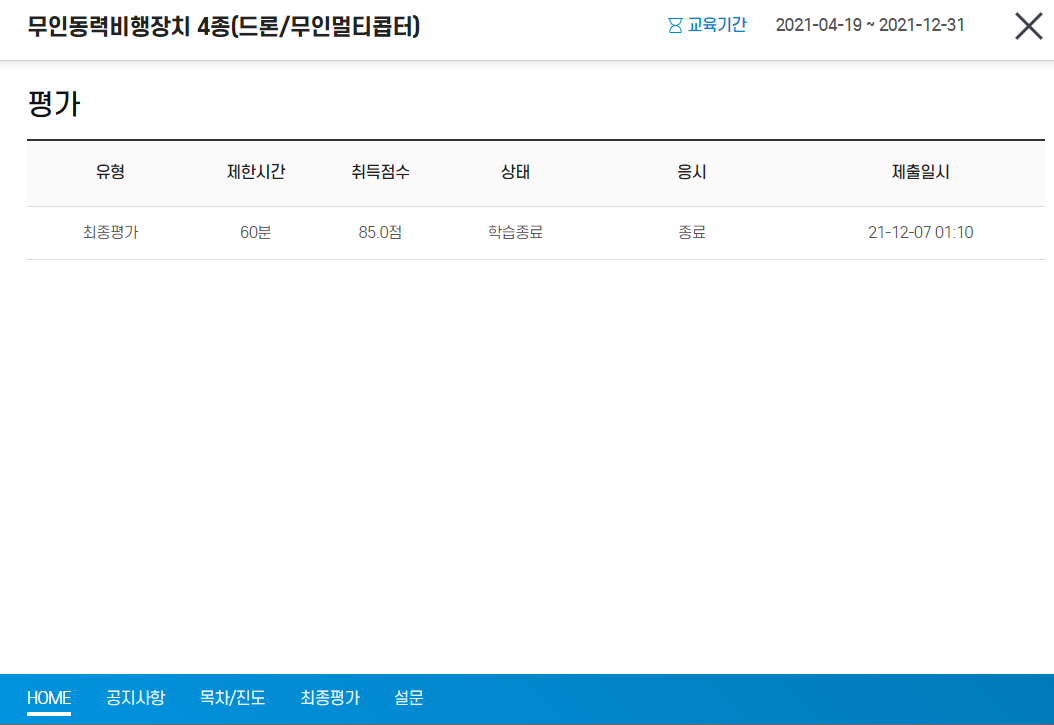Screen dimensions: 1054x725
Task: Select the 최종평가 cell in the table row
Action: pos(110,232)
